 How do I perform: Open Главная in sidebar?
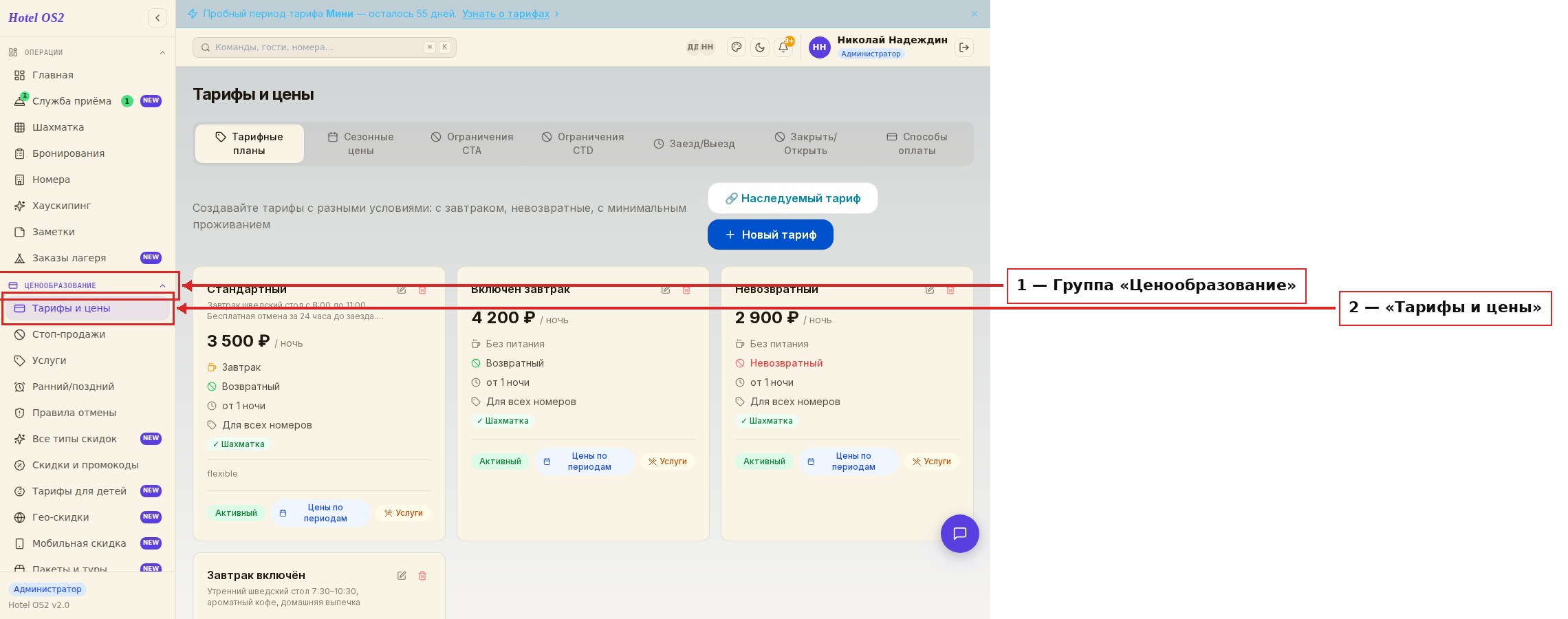tap(87, 75)
